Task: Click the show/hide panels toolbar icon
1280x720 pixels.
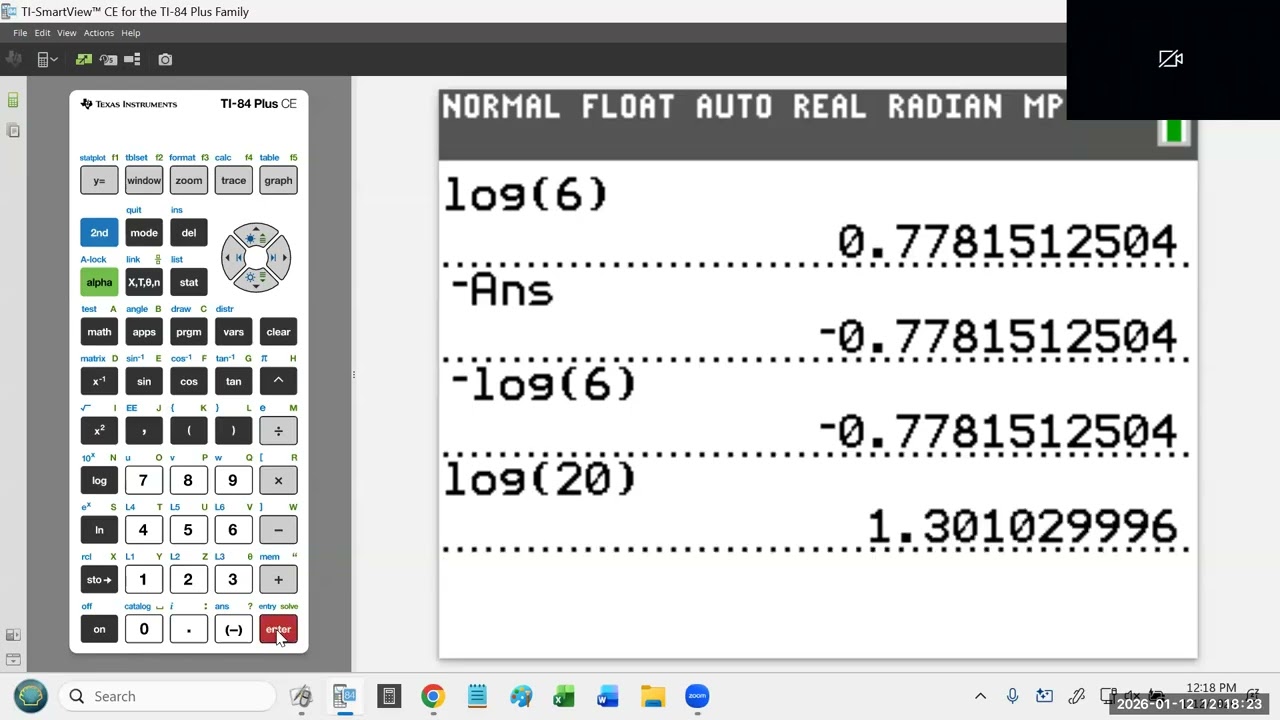Action: pos(132,60)
